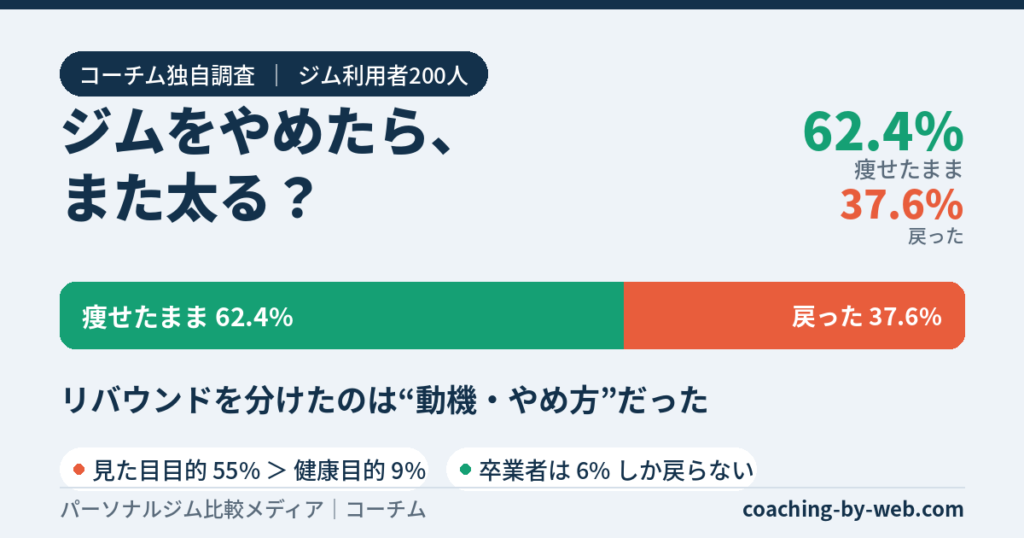Click the 見た目目的 55% > 健康目的 9% chip

(244, 469)
